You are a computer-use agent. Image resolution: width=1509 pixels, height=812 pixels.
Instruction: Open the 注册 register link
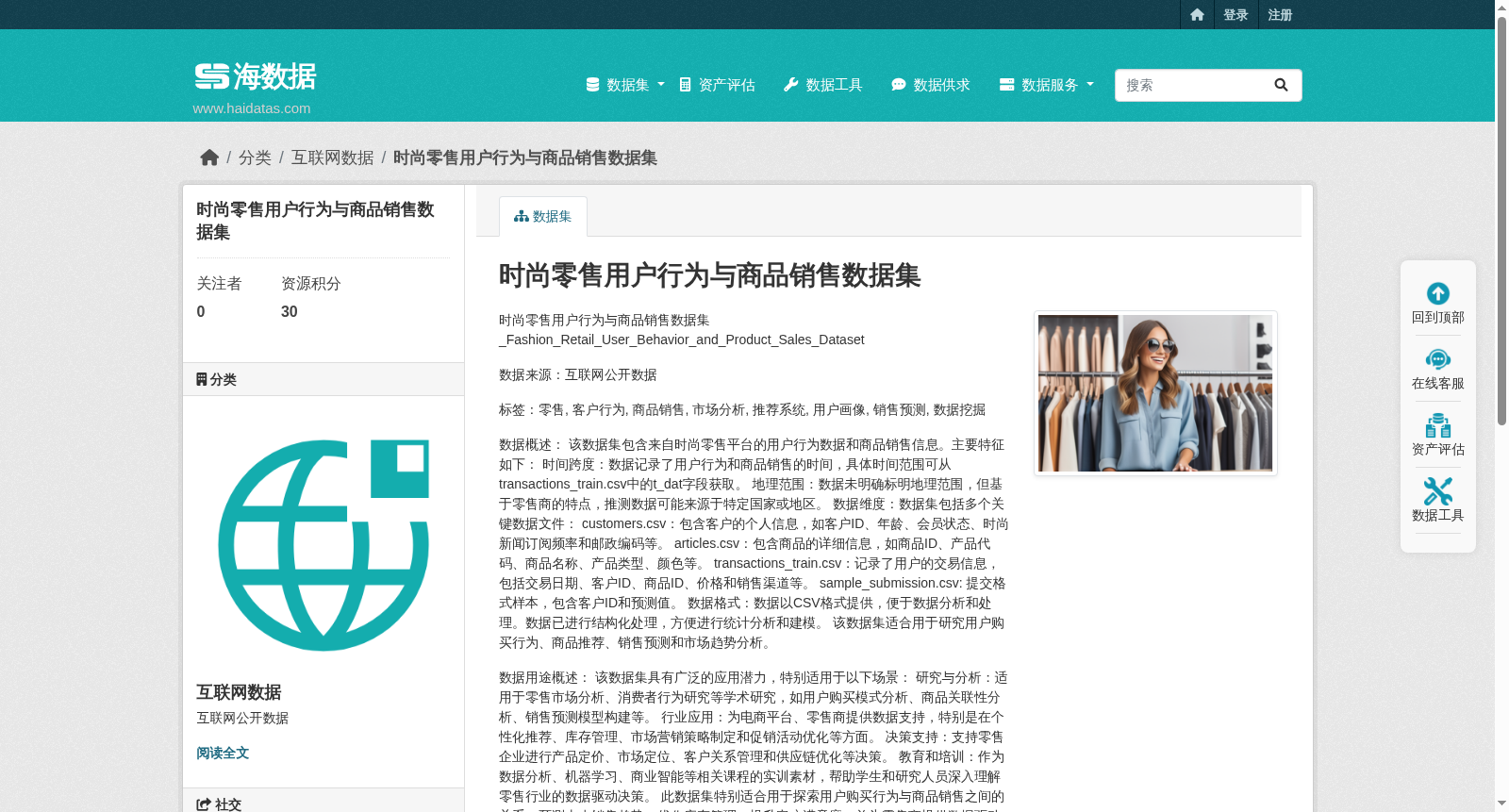click(1280, 14)
